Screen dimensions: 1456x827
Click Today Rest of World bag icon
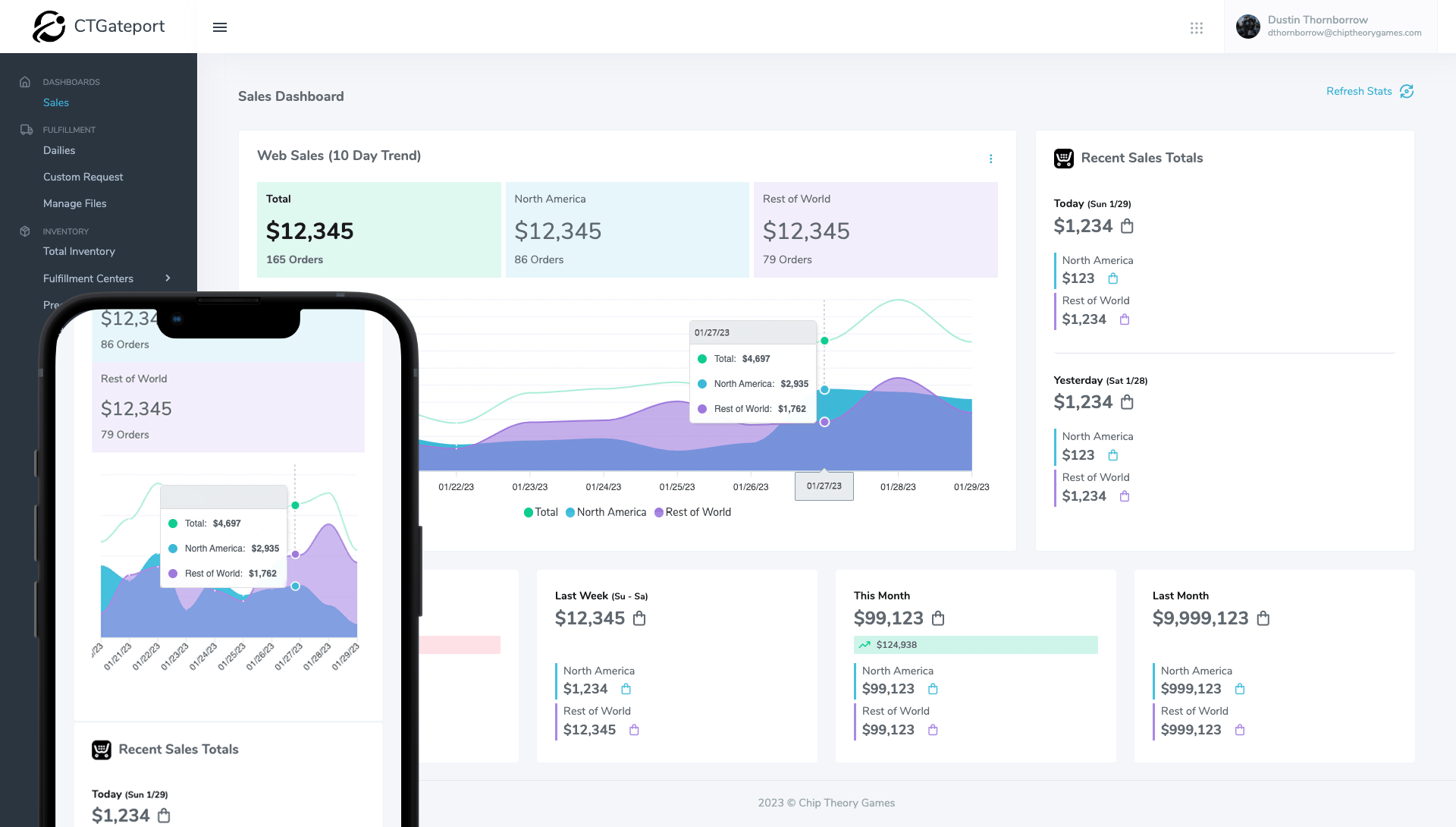click(1125, 319)
